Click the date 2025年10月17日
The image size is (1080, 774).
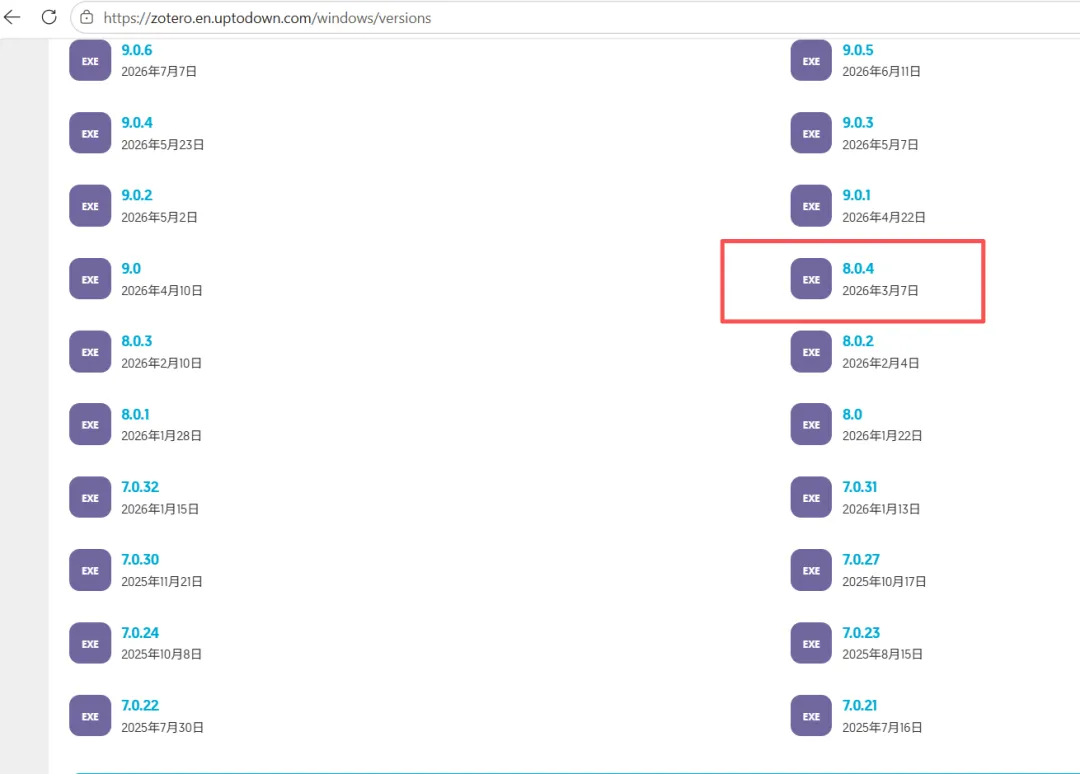[x=884, y=582]
